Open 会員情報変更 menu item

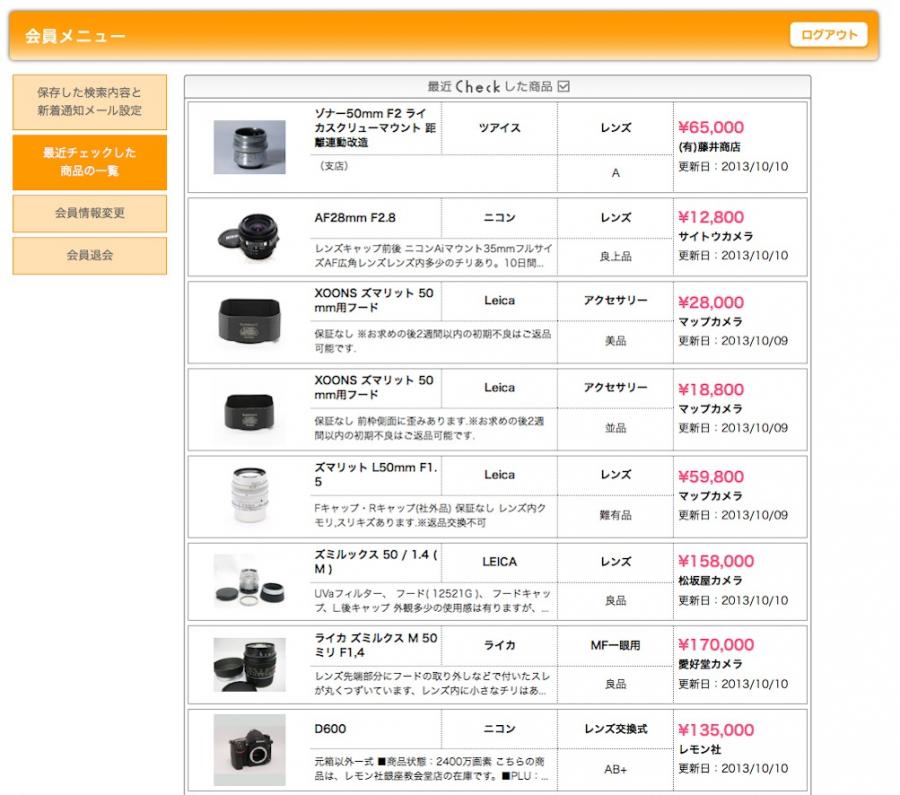pyautogui.click(x=90, y=213)
